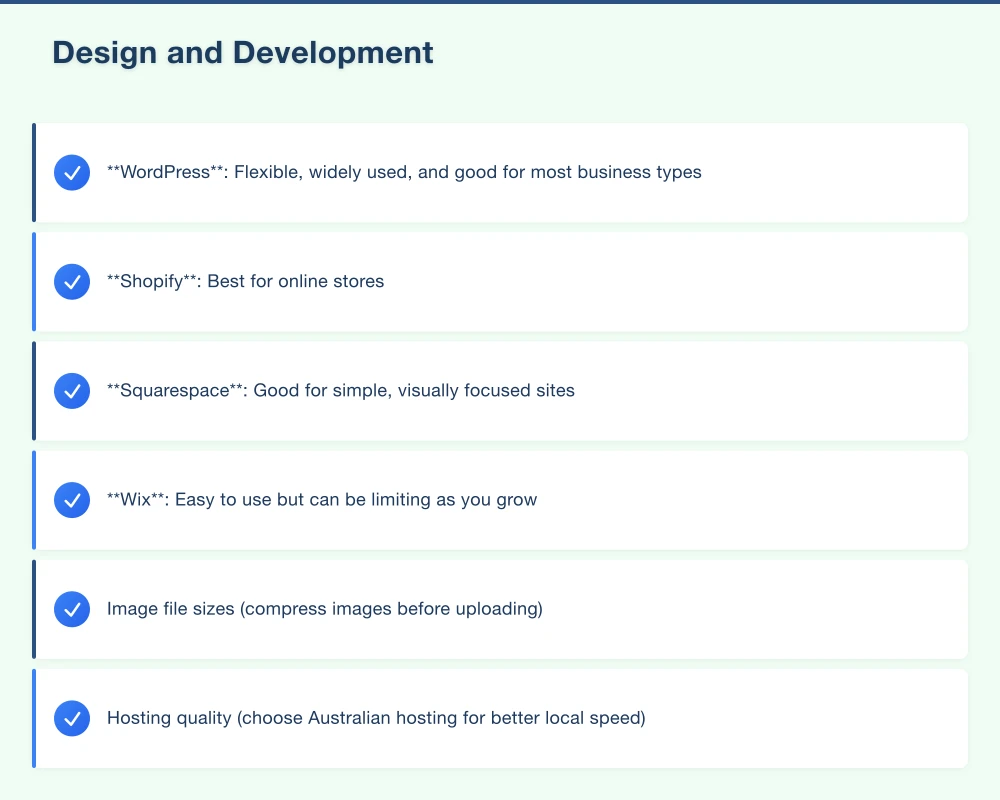Viewport: 1000px width, 800px height.
Task: Select the blue circle beside Hosting quality
Action: [72, 718]
